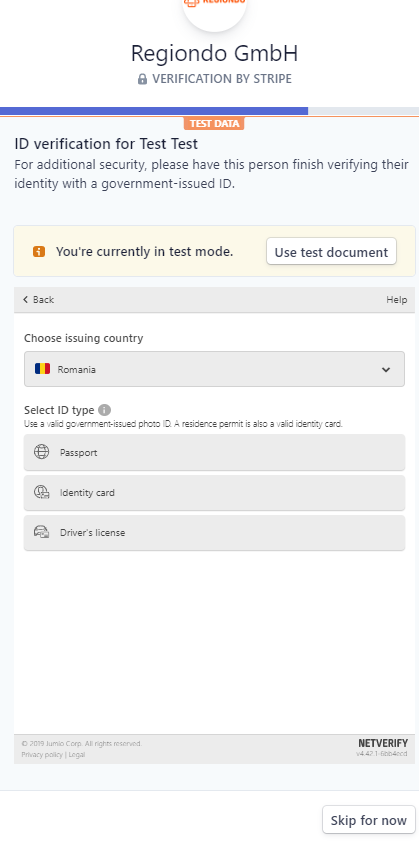Click the Identity card icon
The height and width of the screenshot is (841, 419).
(41, 492)
